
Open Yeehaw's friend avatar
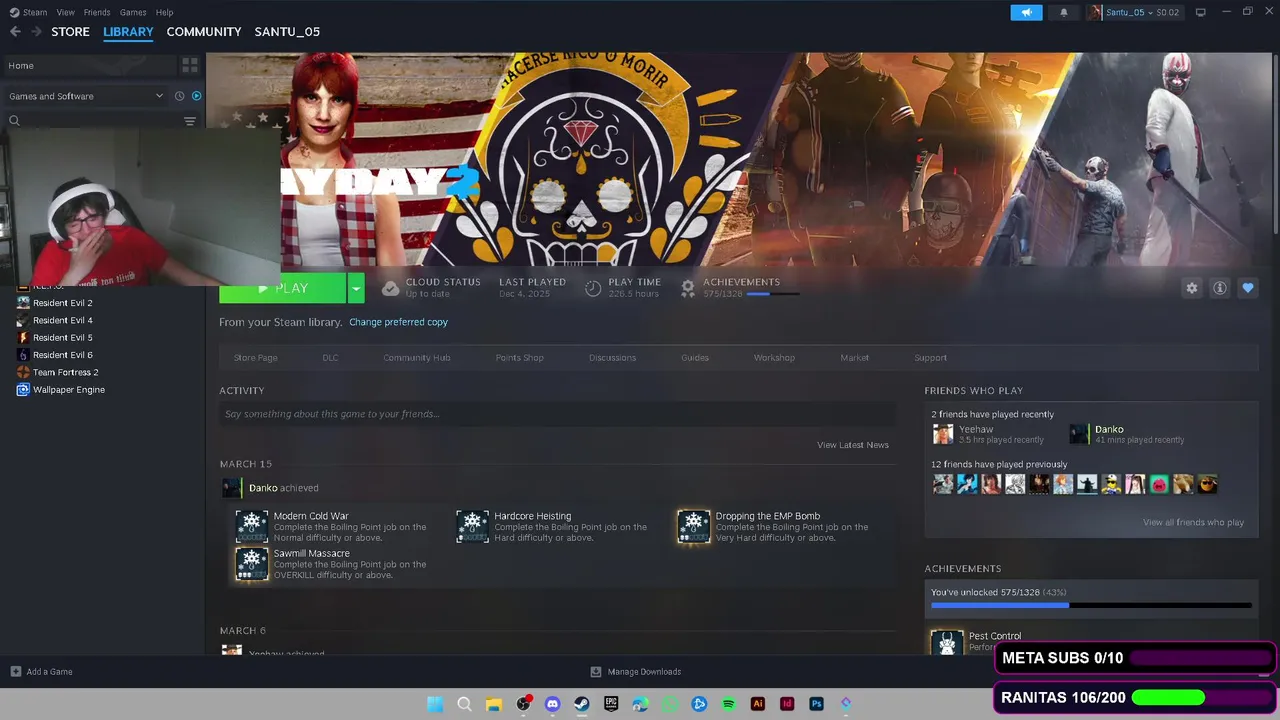pos(942,434)
